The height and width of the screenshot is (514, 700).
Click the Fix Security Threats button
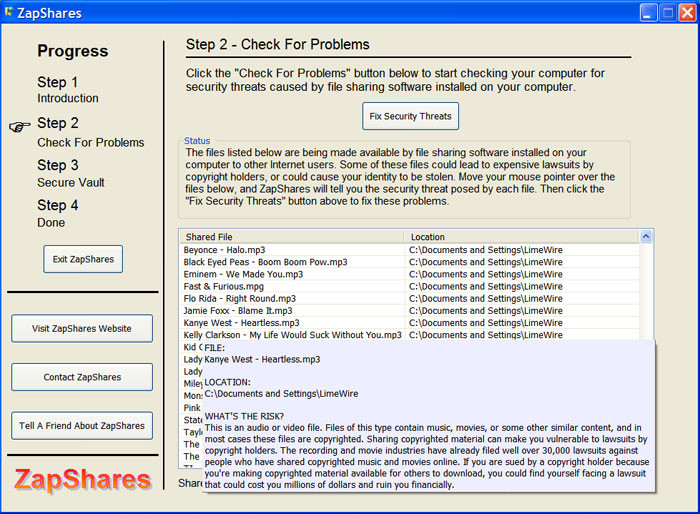[x=410, y=116]
